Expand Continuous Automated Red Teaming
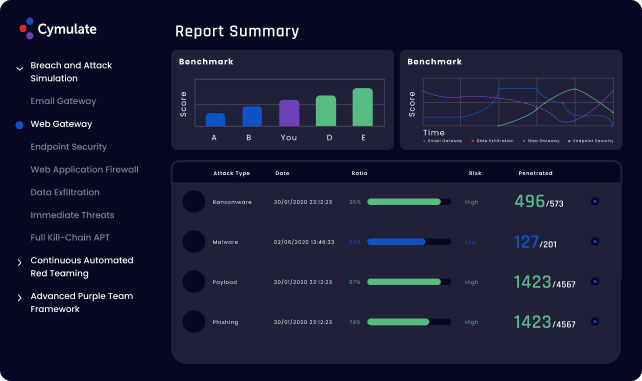Image resolution: width=642 pixels, height=381 pixels. tap(19, 263)
